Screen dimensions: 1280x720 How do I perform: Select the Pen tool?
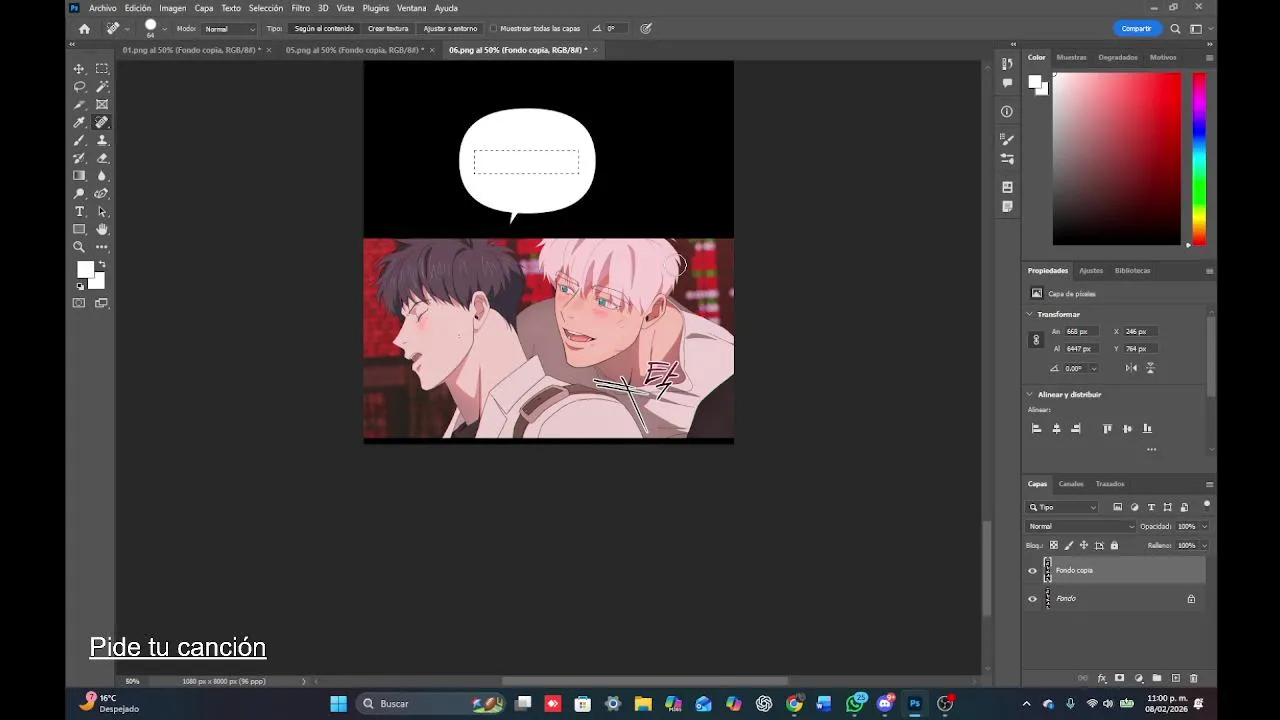[102, 194]
